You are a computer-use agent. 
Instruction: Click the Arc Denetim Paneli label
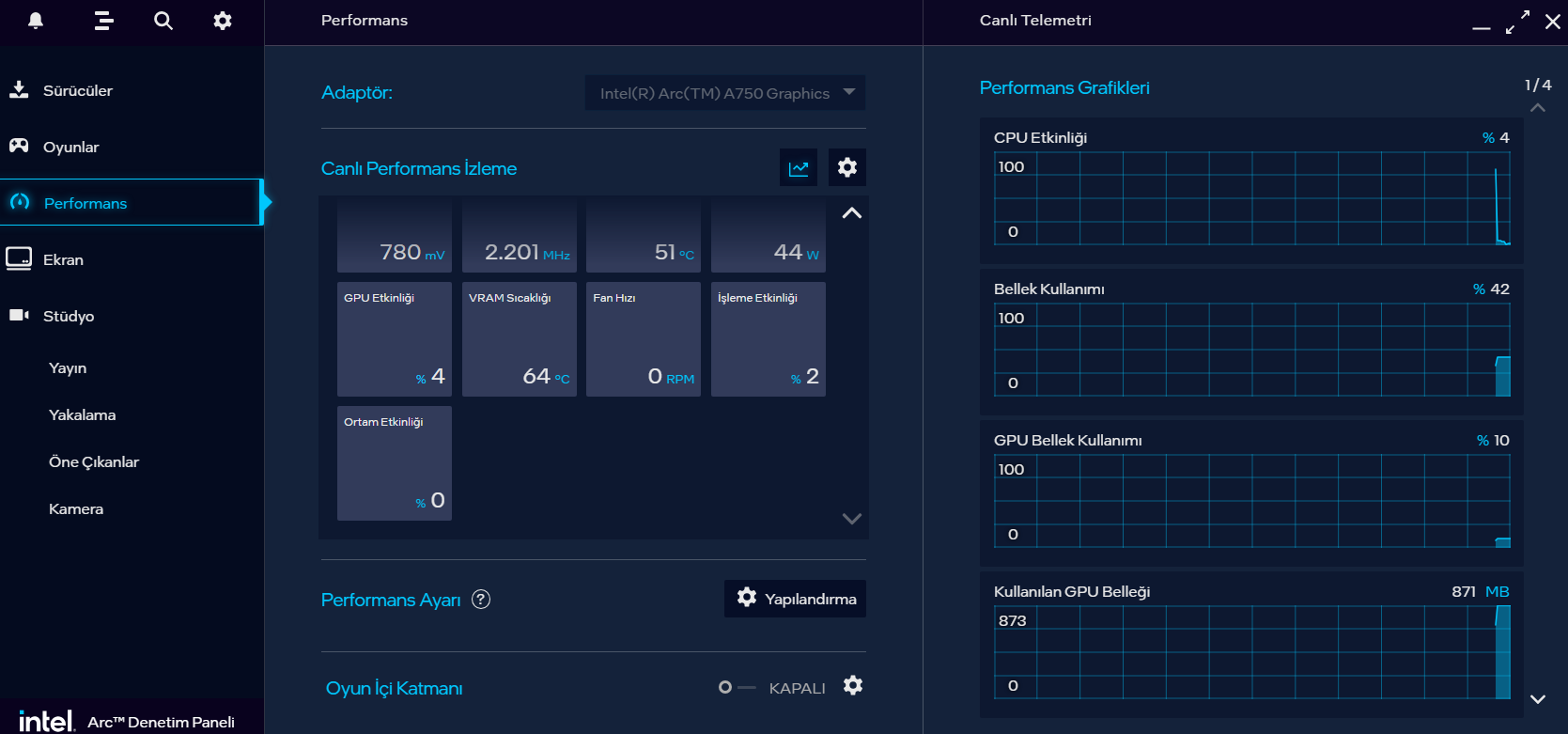(161, 722)
